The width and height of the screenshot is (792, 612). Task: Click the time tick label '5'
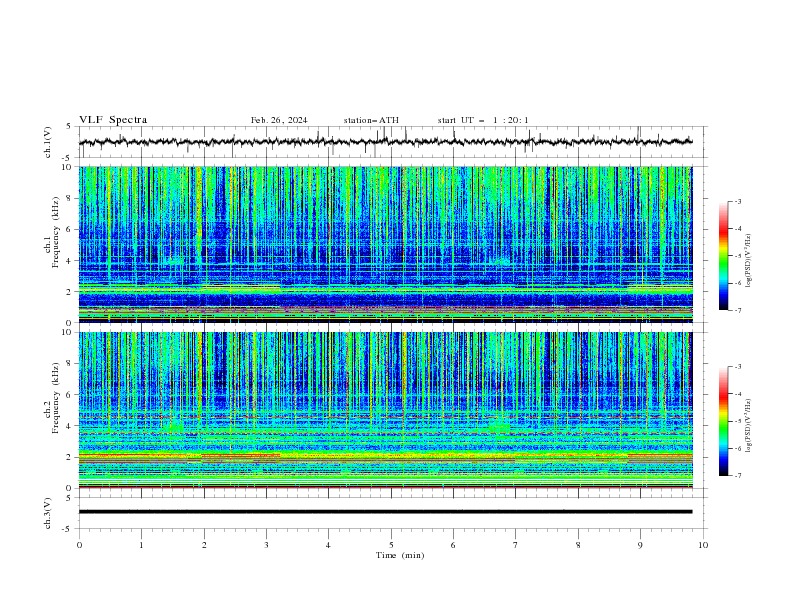click(391, 545)
